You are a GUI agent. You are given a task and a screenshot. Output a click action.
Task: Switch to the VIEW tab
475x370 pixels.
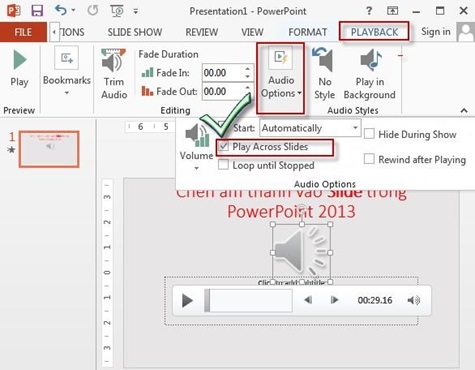coord(252,32)
